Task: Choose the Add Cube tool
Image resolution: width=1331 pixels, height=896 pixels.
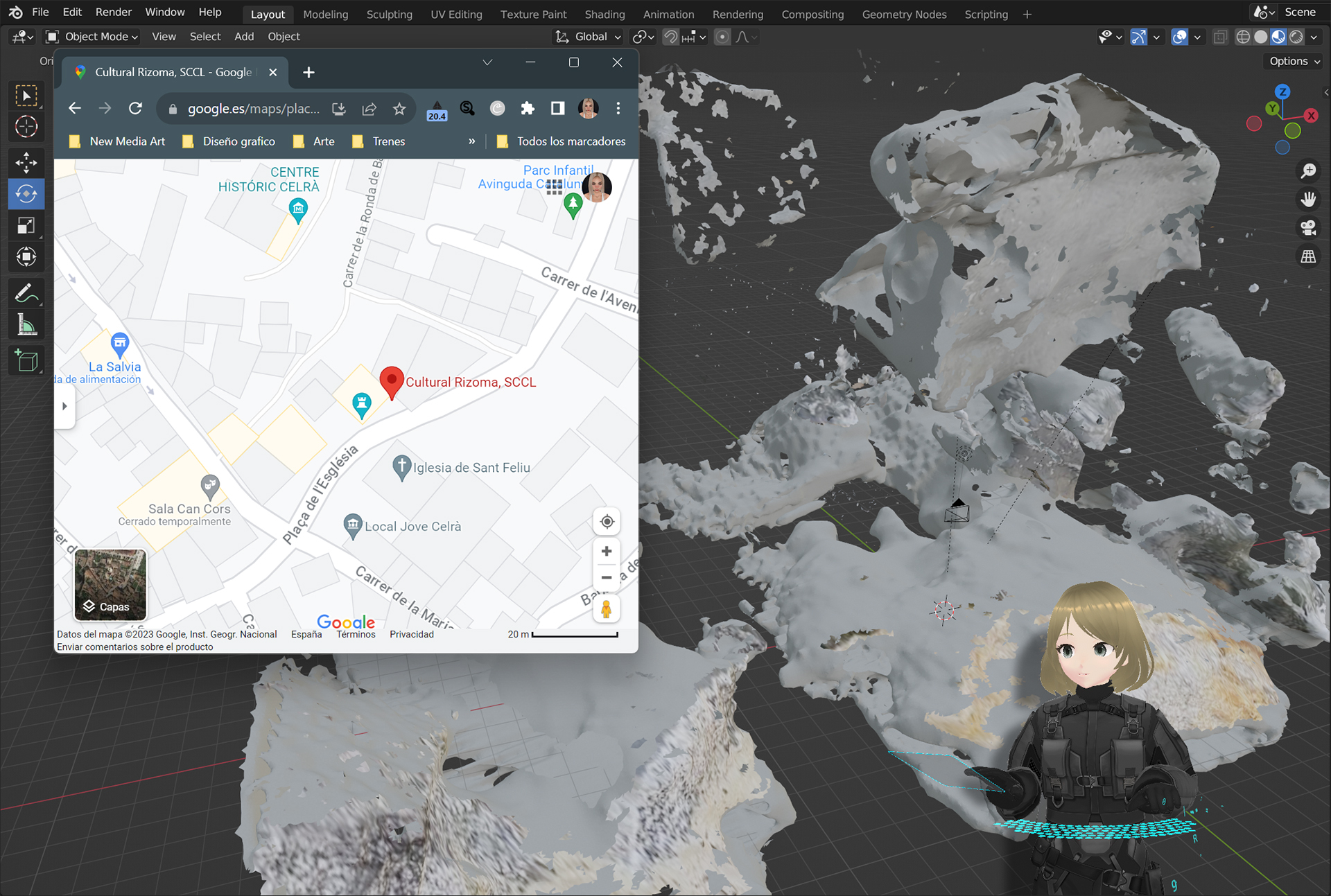Action: [26, 360]
